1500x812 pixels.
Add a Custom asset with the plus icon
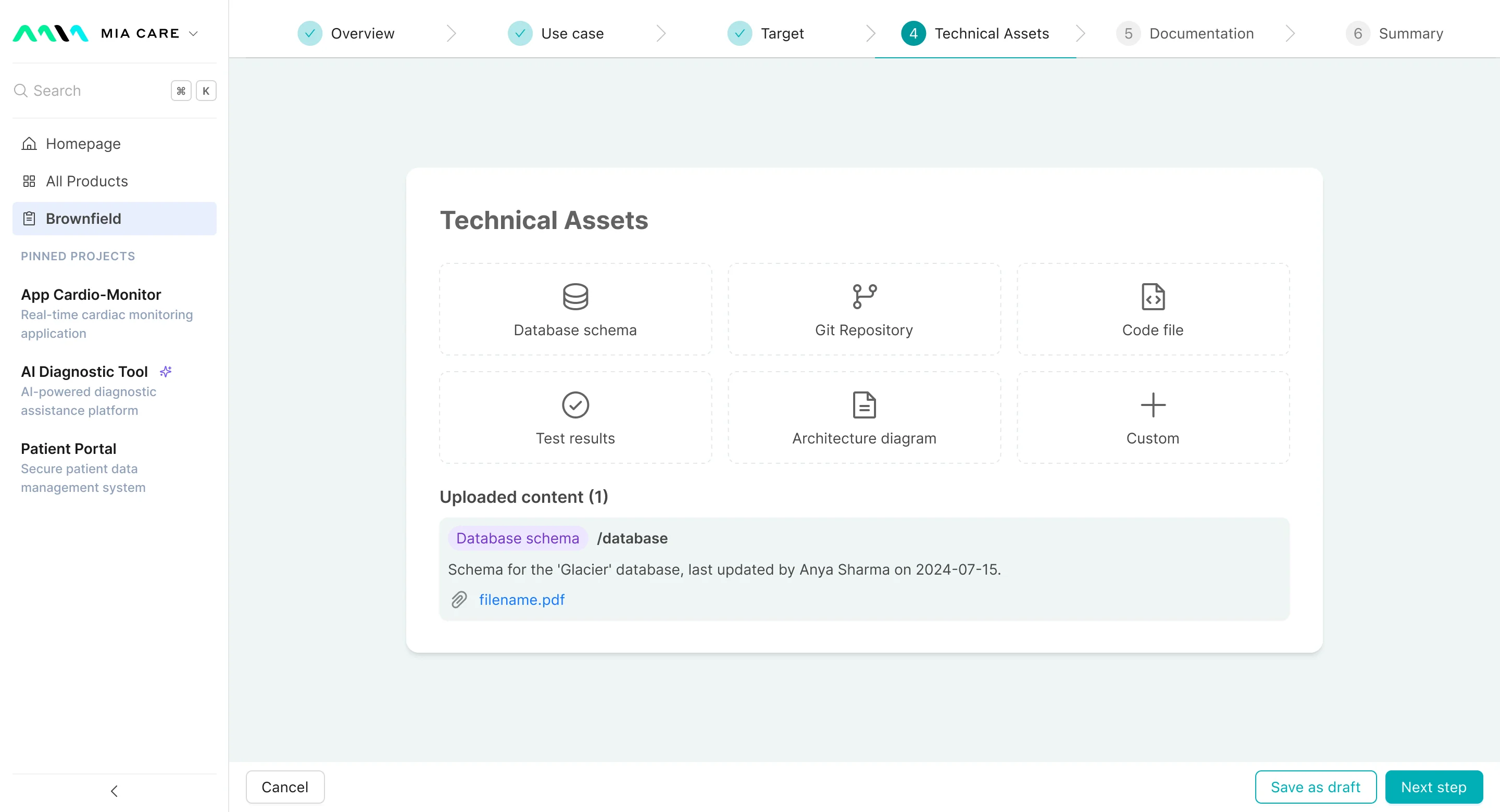(1153, 404)
